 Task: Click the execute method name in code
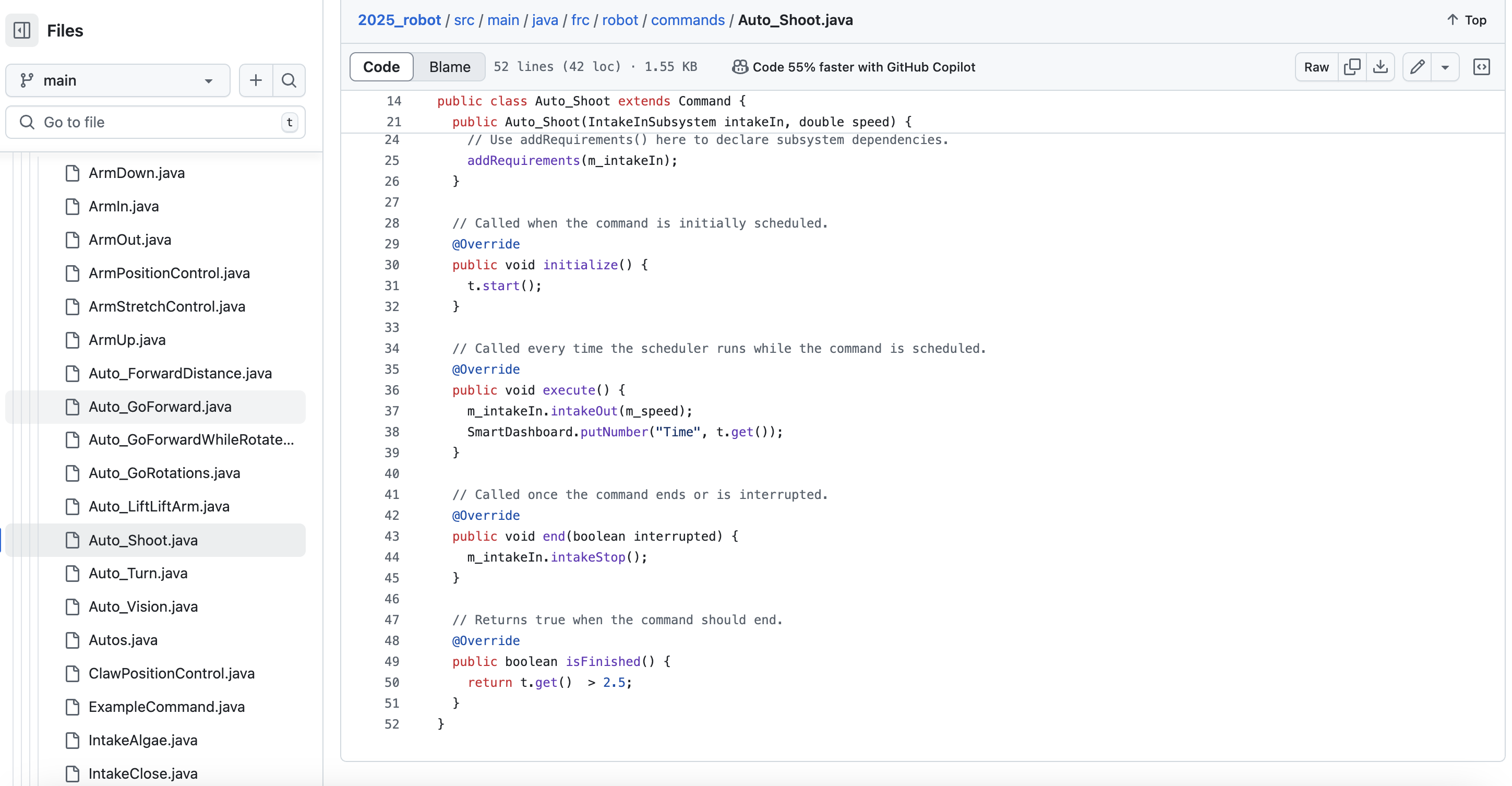pos(569,390)
